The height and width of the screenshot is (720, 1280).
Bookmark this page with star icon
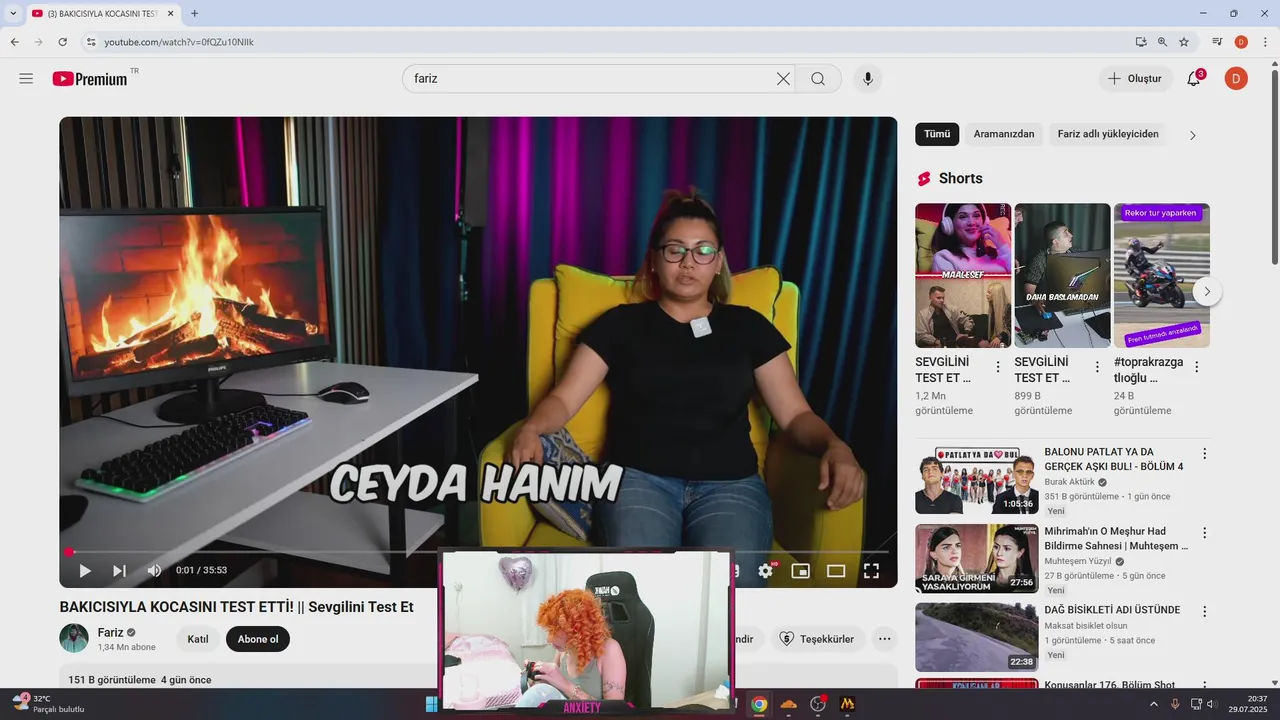pyautogui.click(x=1184, y=42)
